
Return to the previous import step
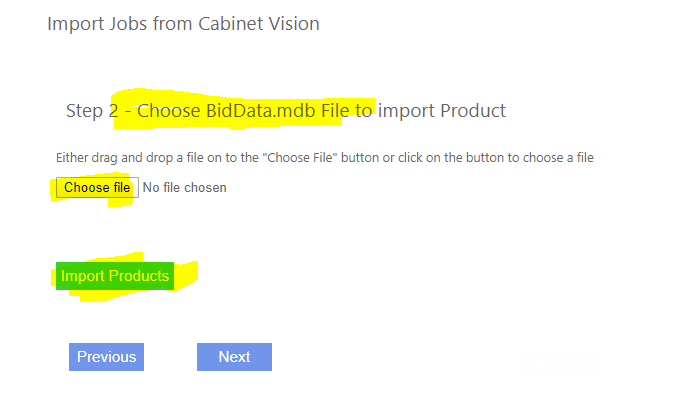106,357
